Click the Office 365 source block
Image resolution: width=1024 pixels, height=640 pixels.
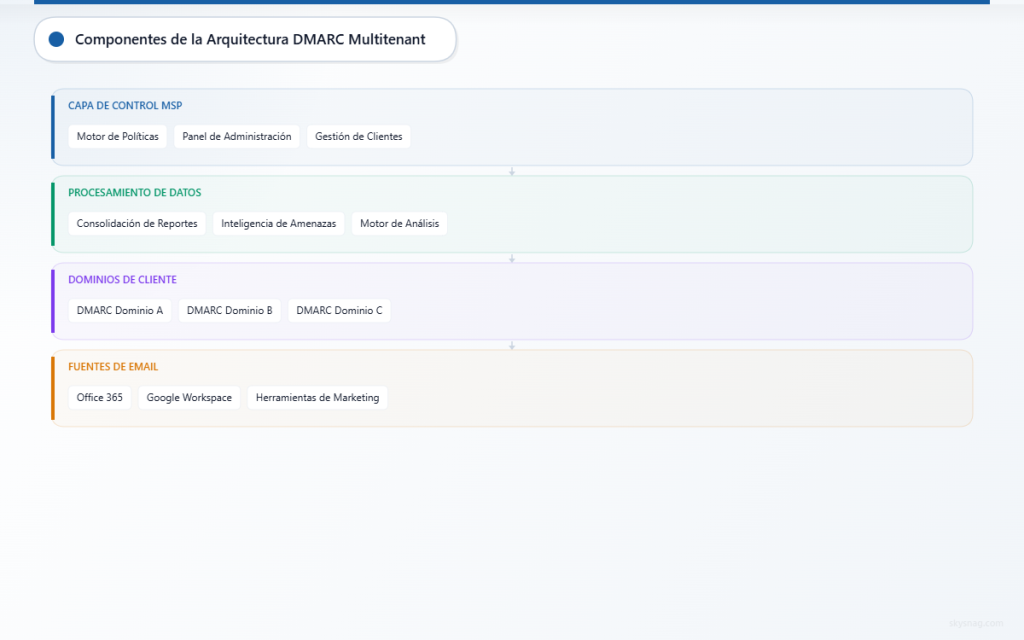[99, 397]
